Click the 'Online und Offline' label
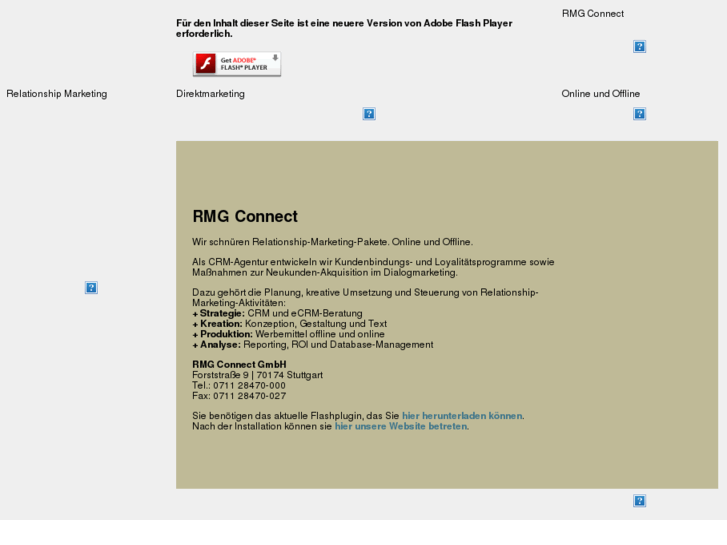The image size is (727, 545). click(600, 94)
